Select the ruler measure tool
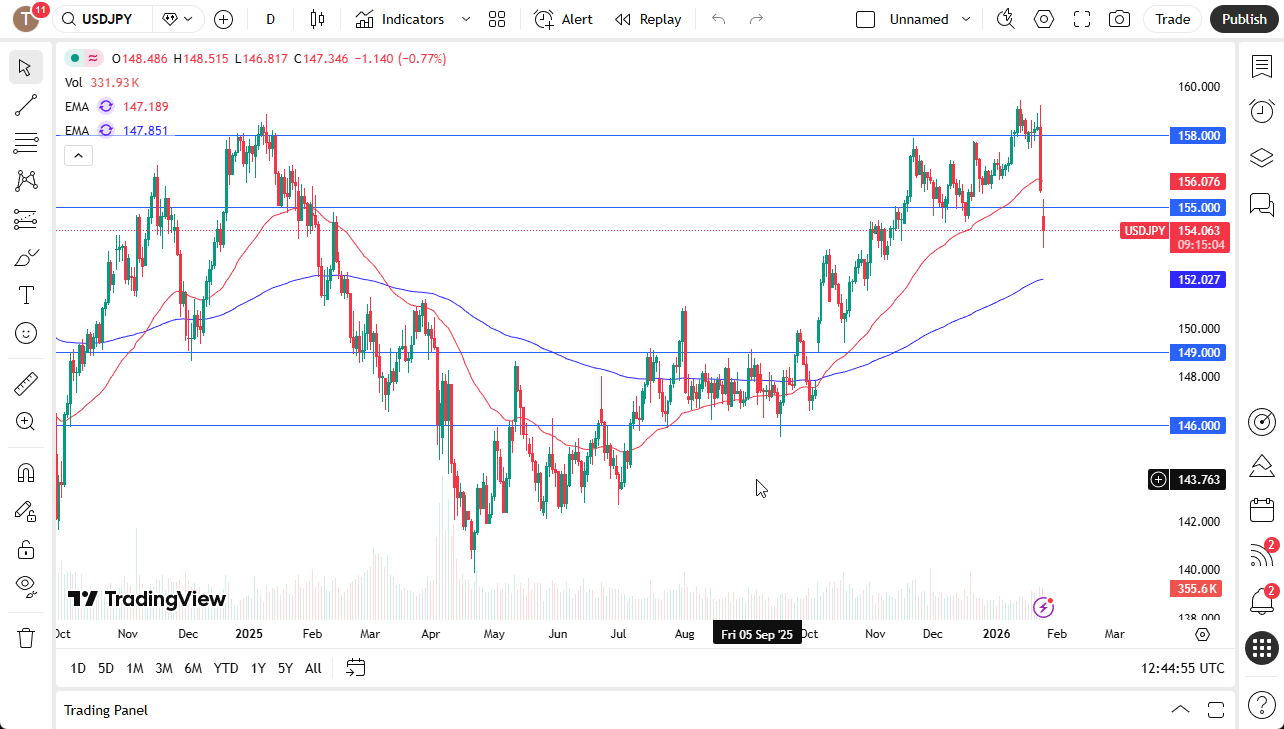The height and width of the screenshot is (729, 1284). 26,383
